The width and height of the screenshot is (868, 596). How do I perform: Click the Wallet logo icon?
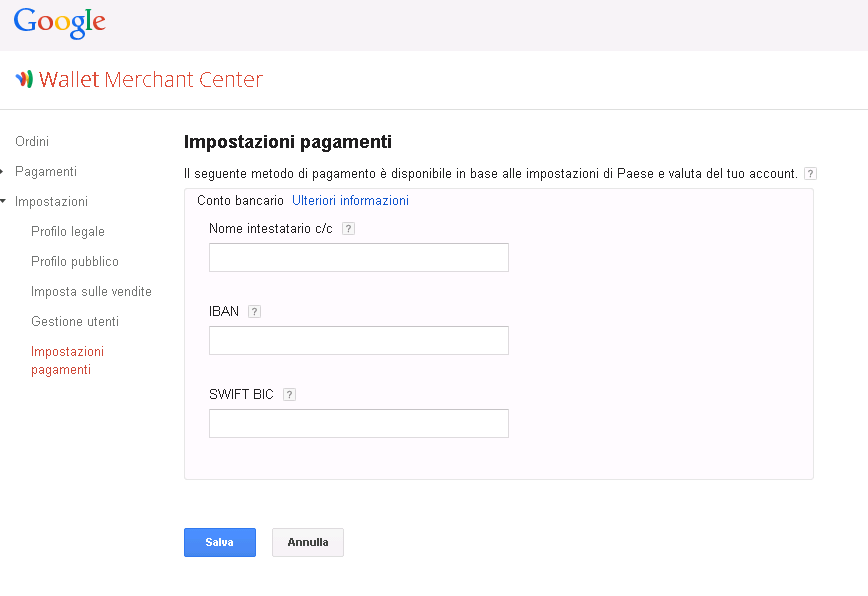click(24, 80)
